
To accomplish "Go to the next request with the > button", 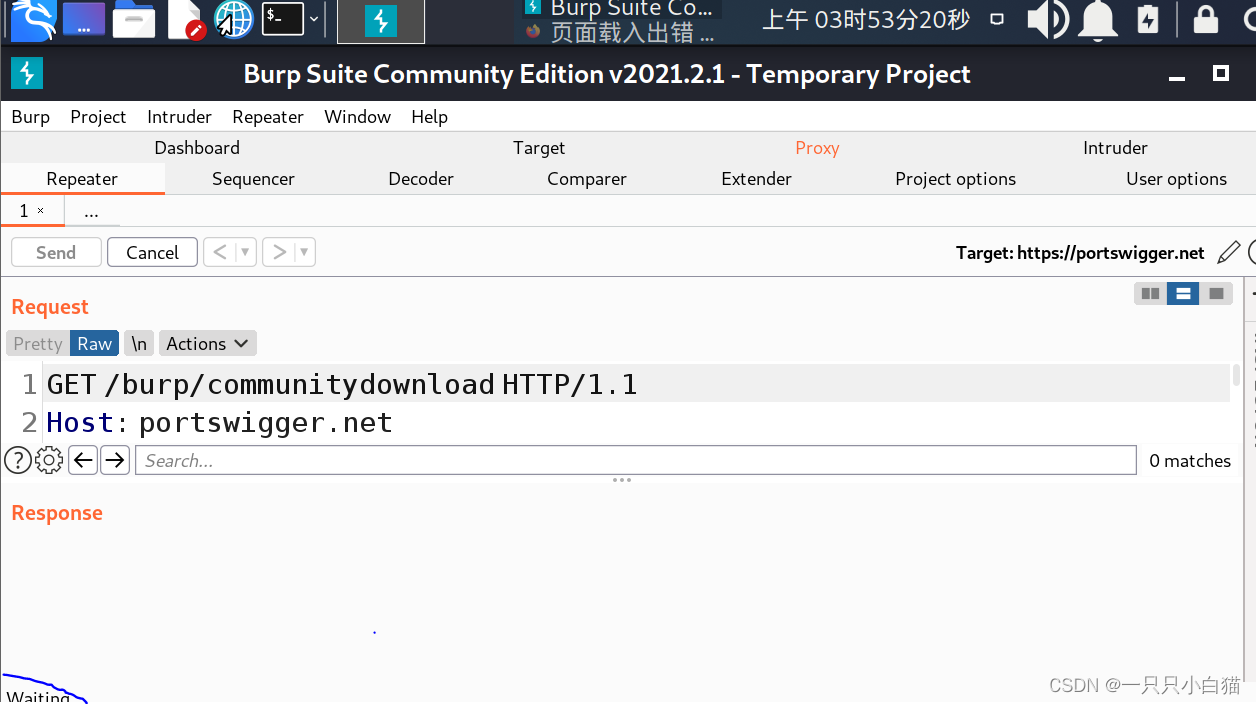I will (x=279, y=252).
